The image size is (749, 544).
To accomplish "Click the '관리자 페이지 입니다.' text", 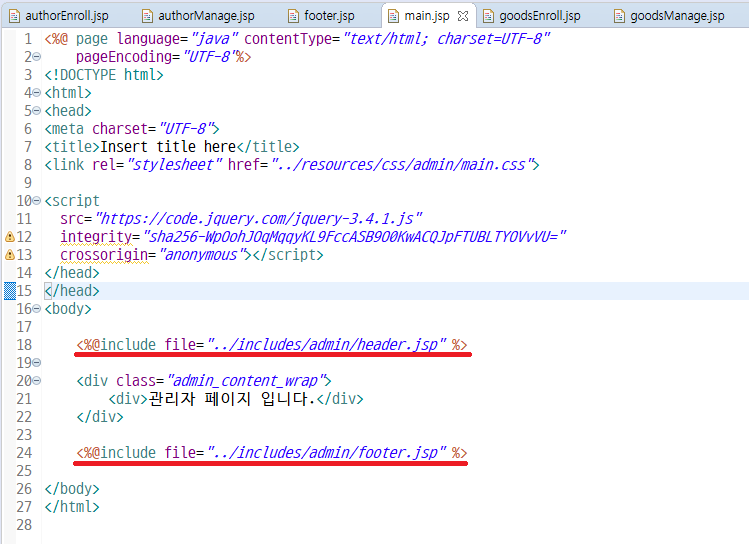I will coord(232,399).
